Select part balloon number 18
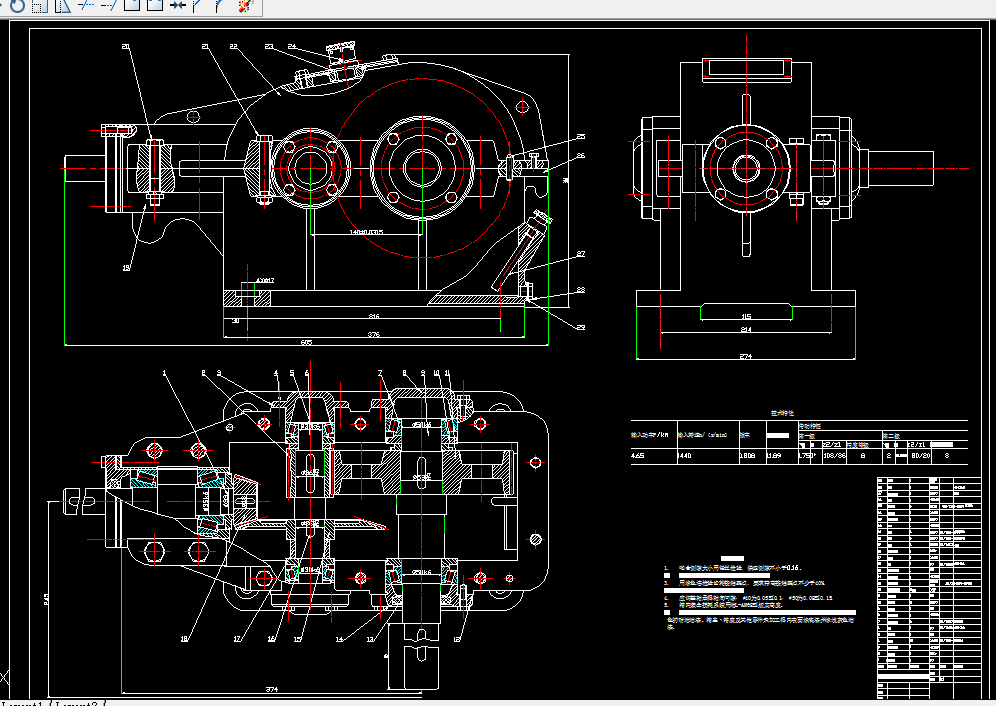Image resolution: width=996 pixels, height=706 pixels. click(x=184, y=639)
